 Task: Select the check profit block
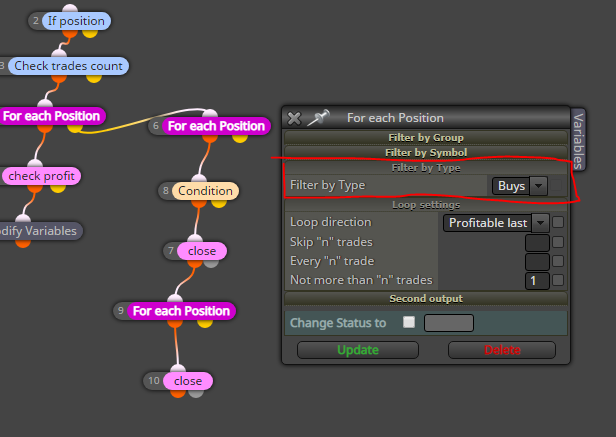point(41,176)
